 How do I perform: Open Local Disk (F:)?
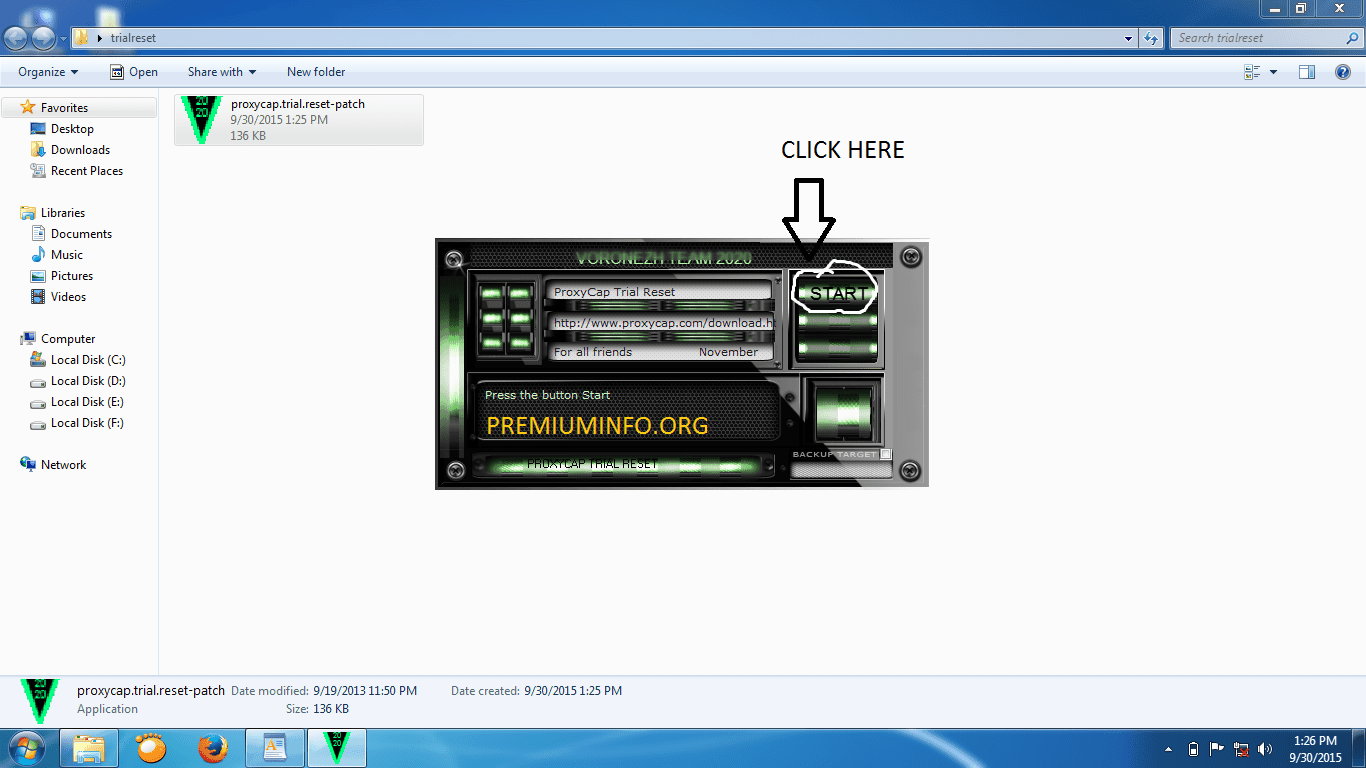[x=88, y=423]
